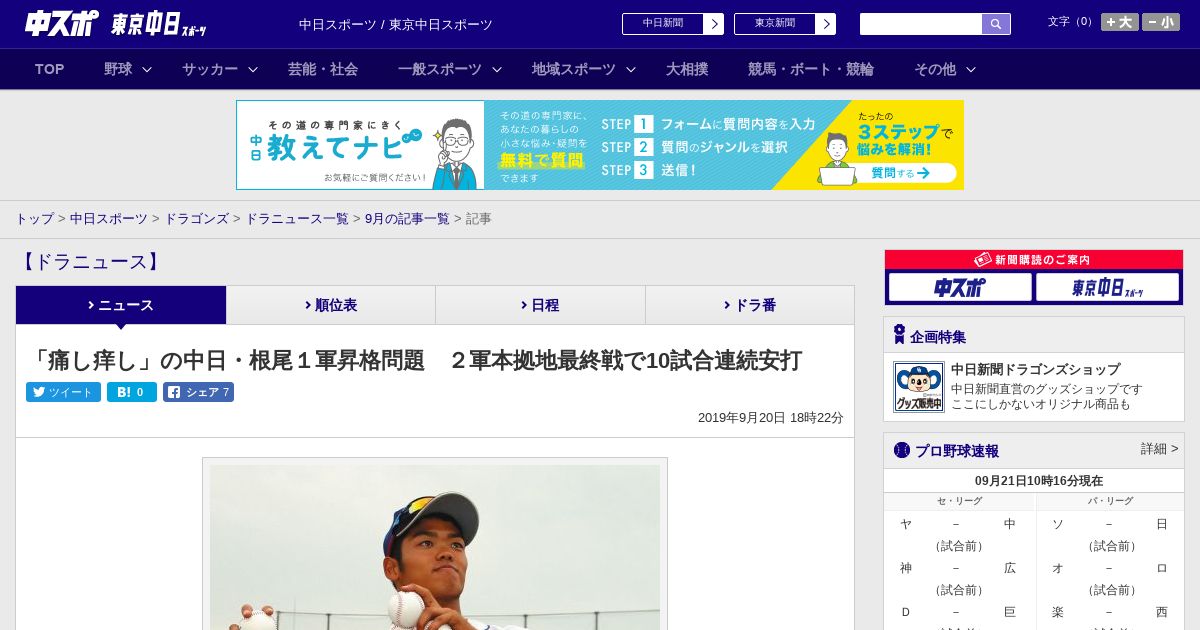The height and width of the screenshot is (630, 1200).
Task: Open the 東京中日スポーツ subscription banner button
Action: pos(1107,287)
